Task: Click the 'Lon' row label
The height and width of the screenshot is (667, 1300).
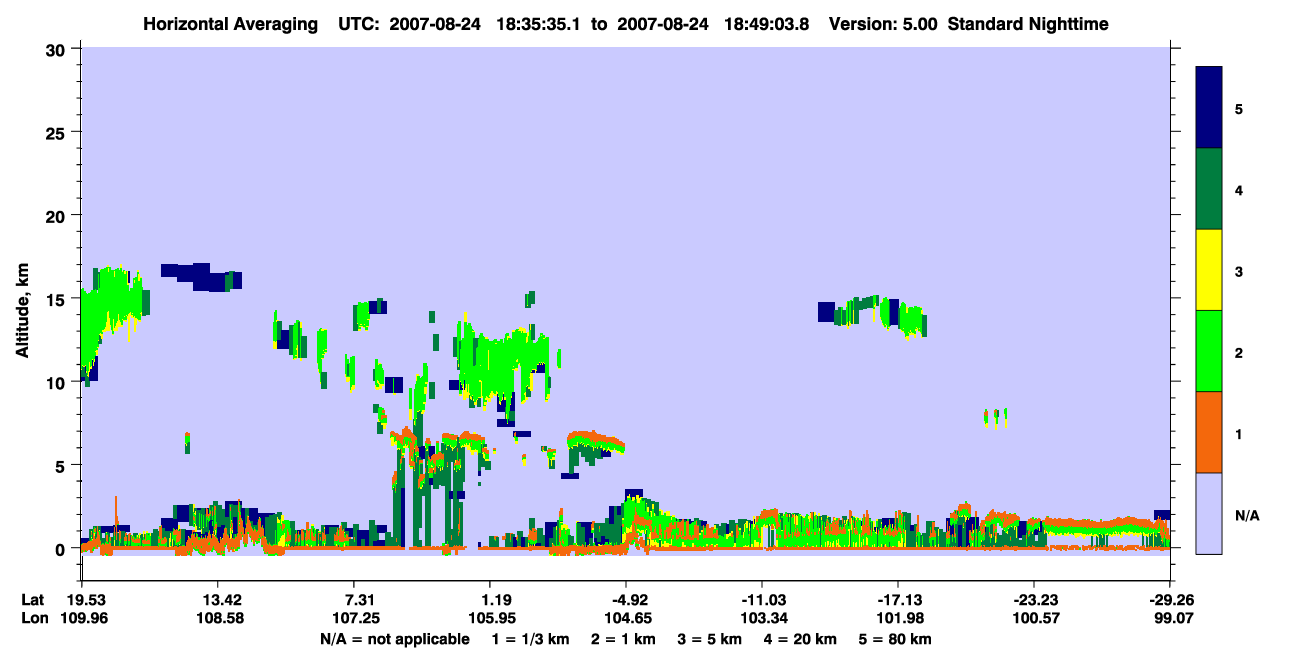Action: 34,619
